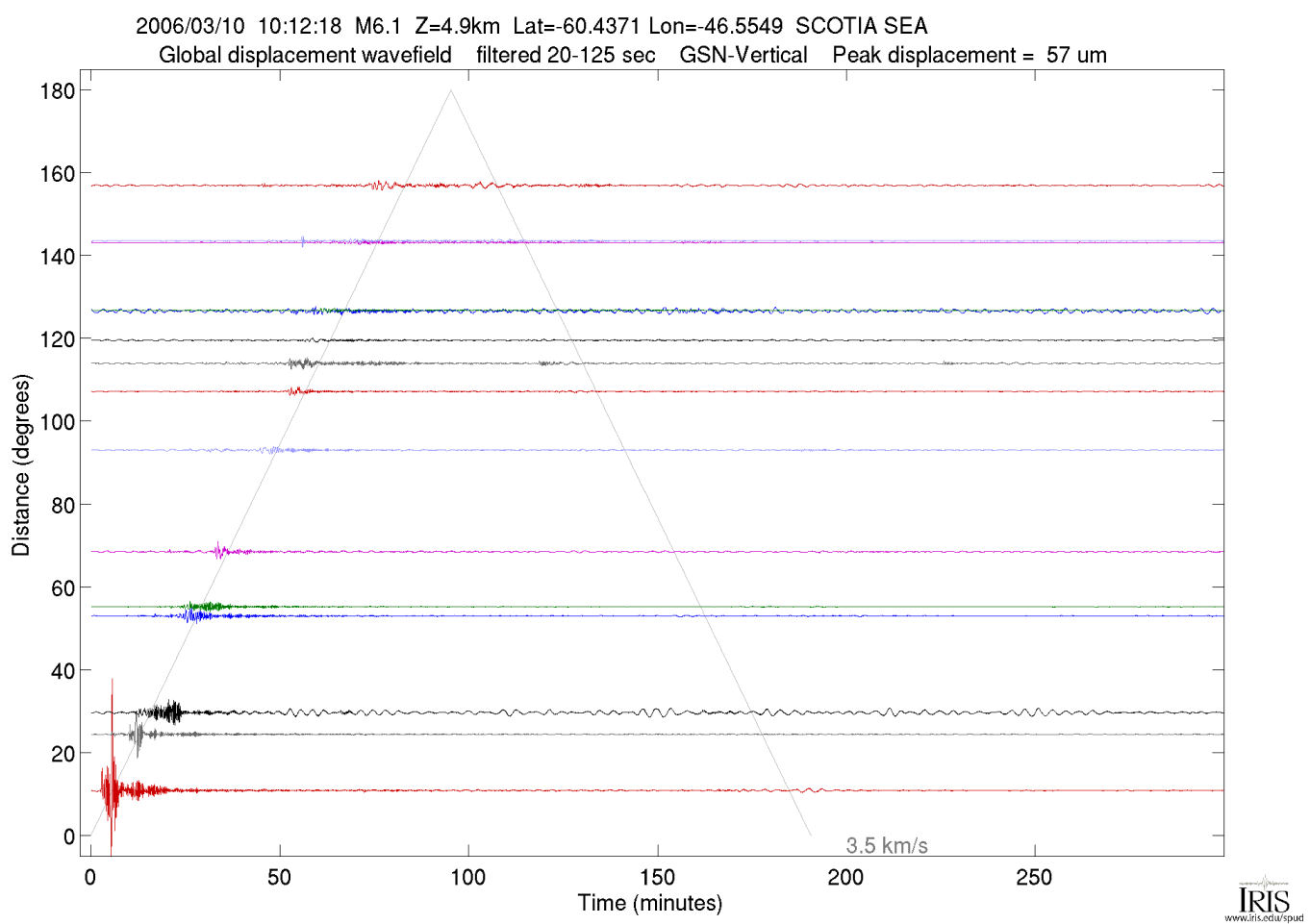Click the 'Peak displacement = 57 um' text
Screen dimensions: 1310x924
click(969, 55)
